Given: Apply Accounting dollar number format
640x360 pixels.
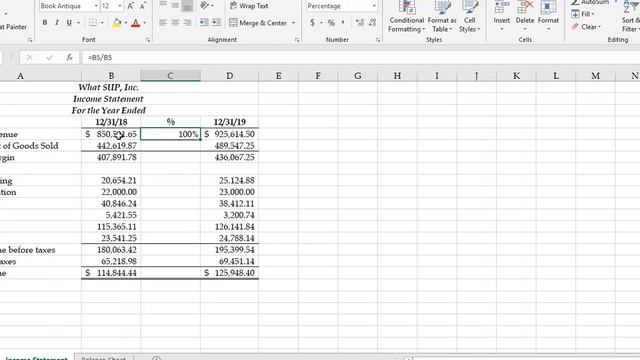Looking at the screenshot, I should click(312, 23).
